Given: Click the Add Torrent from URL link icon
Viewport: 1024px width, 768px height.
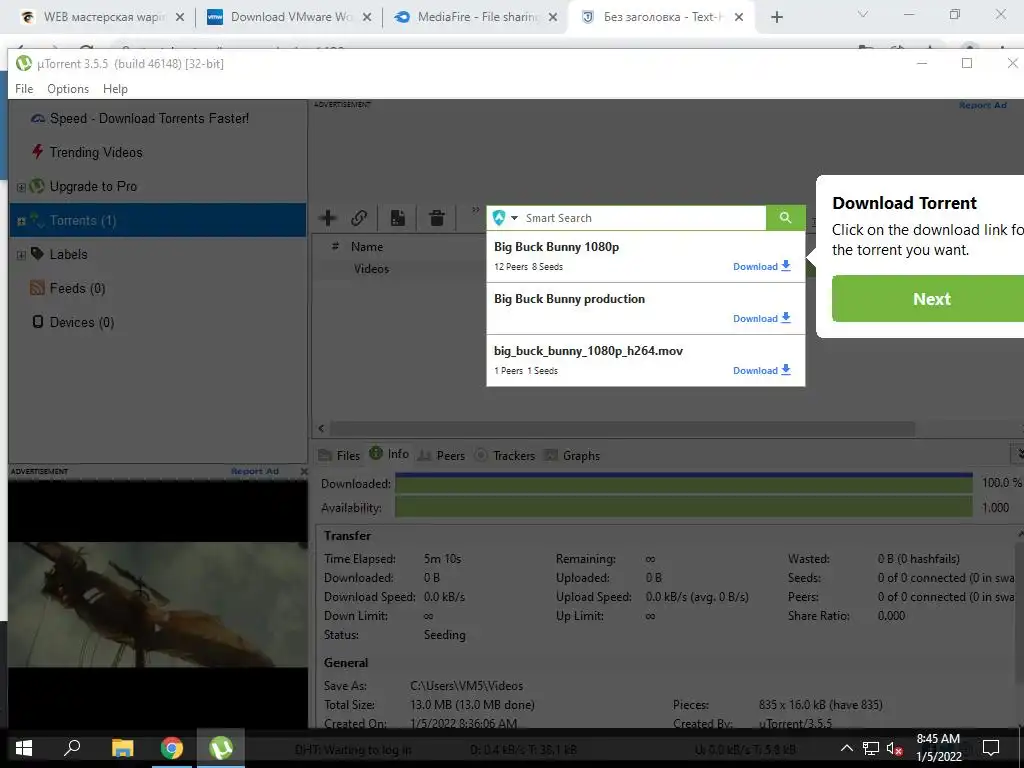Looking at the screenshot, I should pyautogui.click(x=359, y=217).
